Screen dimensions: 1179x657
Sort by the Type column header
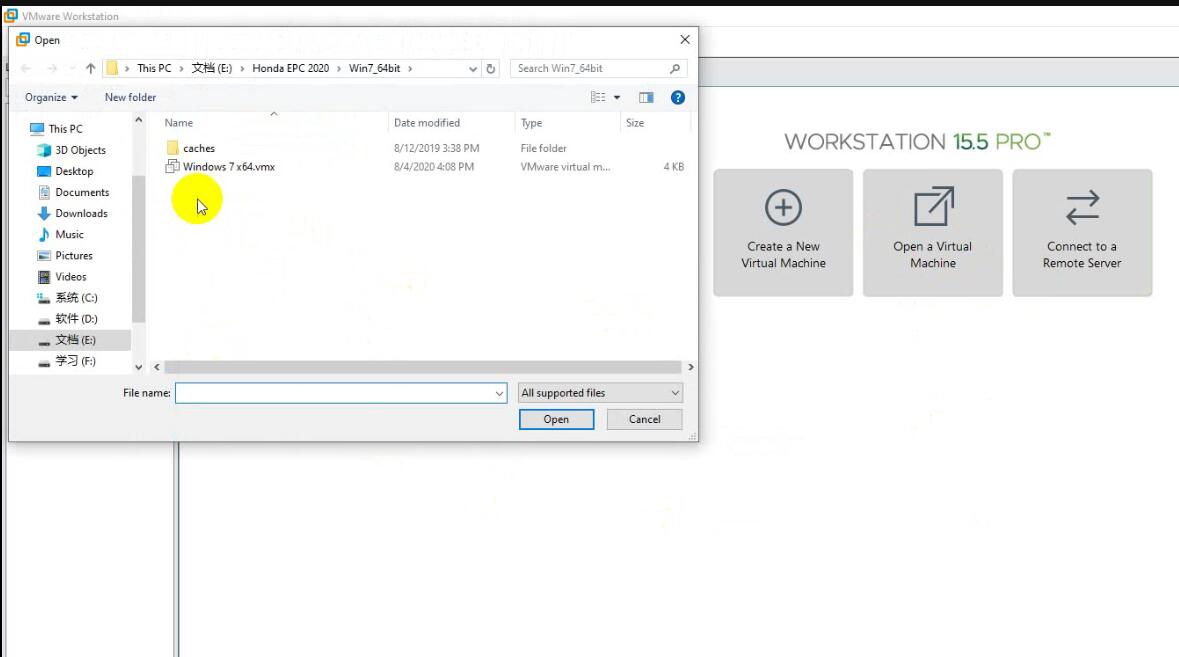531,123
